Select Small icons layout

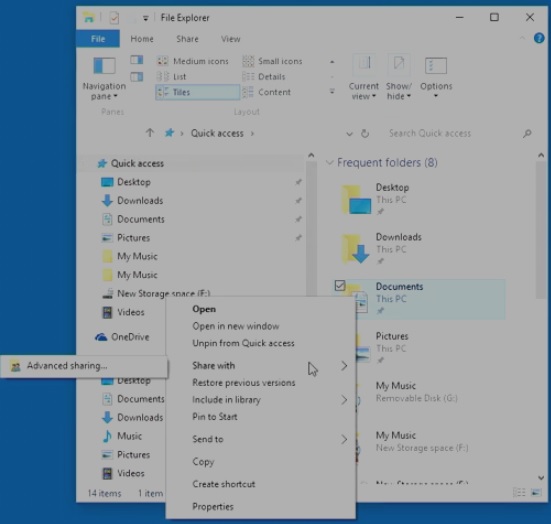pyautogui.click(x=273, y=61)
